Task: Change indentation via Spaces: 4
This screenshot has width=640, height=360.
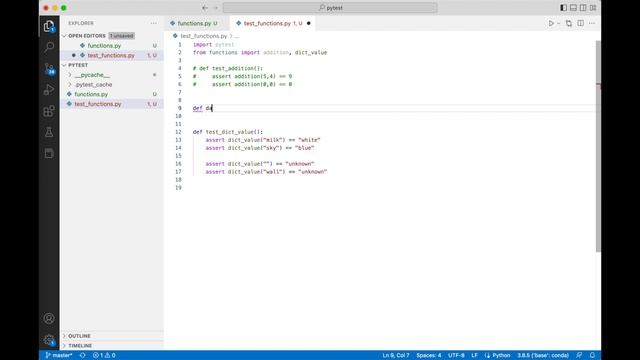Action: tap(429, 356)
